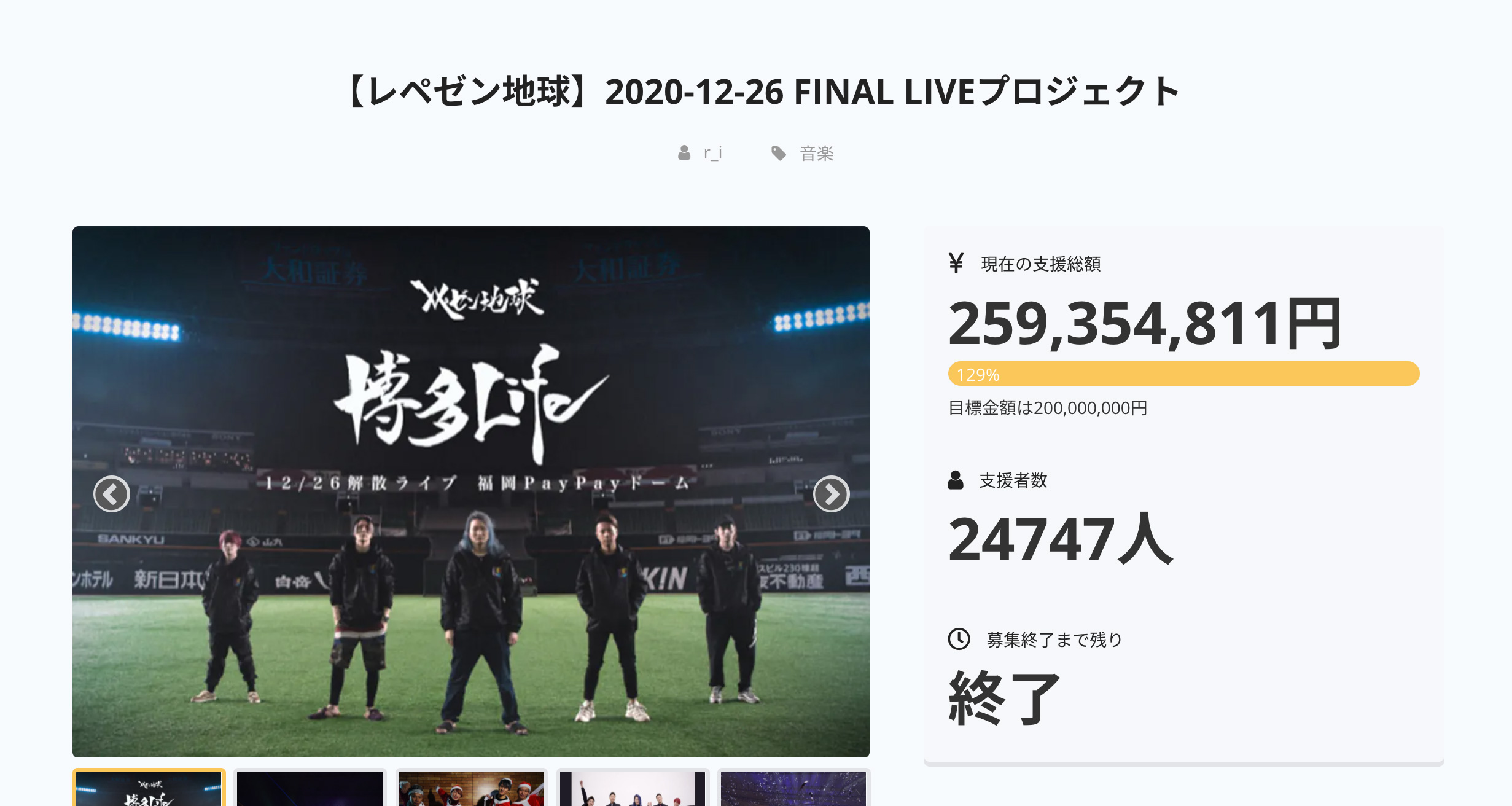Select the fourth thumbnail with white background

pos(633,788)
